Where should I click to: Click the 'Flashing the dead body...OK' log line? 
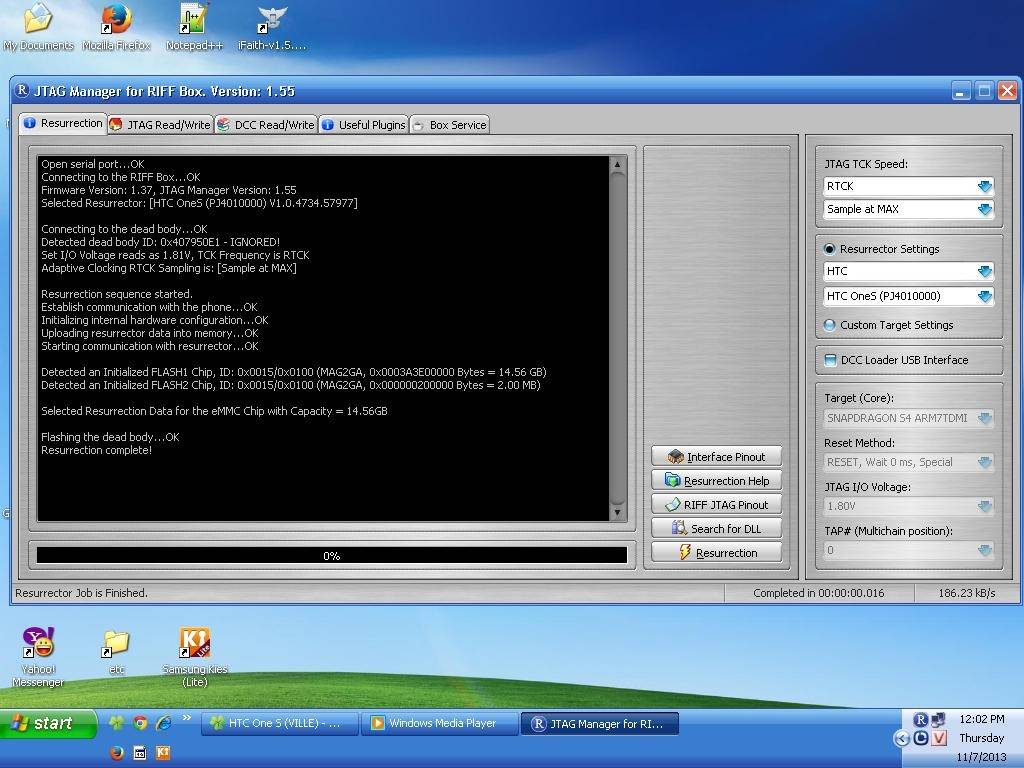tap(110, 437)
